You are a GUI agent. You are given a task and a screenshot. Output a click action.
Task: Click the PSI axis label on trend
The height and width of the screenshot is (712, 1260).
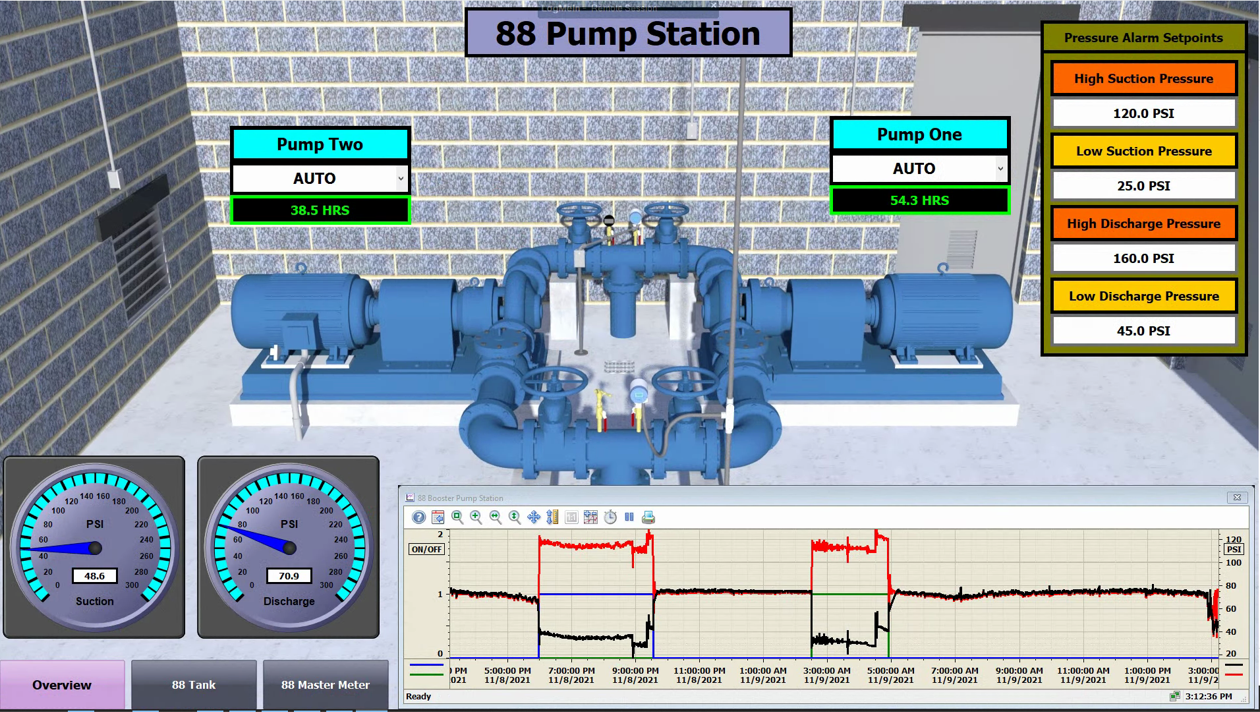click(1234, 549)
